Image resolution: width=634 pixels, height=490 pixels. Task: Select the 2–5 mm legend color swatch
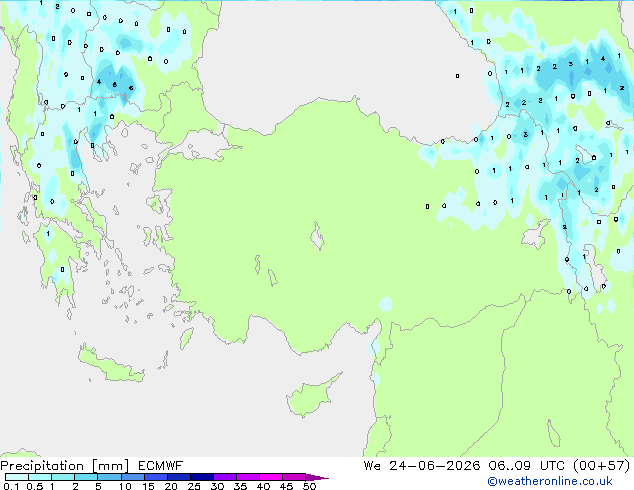point(86,477)
